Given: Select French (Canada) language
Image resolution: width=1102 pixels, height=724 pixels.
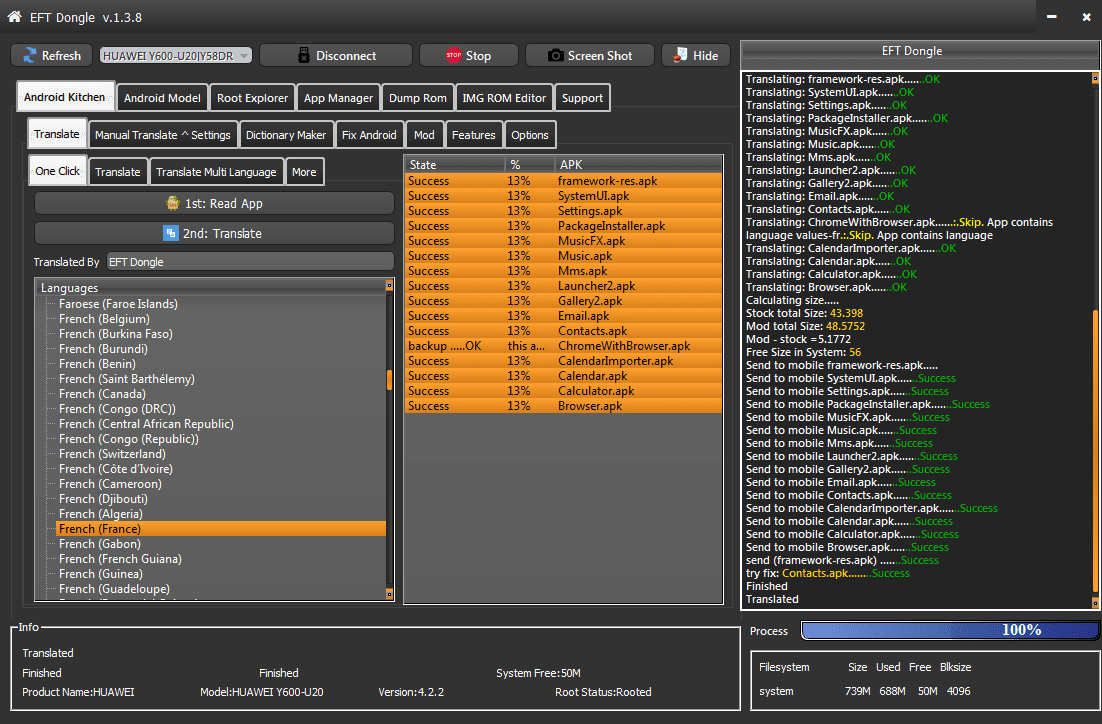Looking at the screenshot, I should 102,394.
